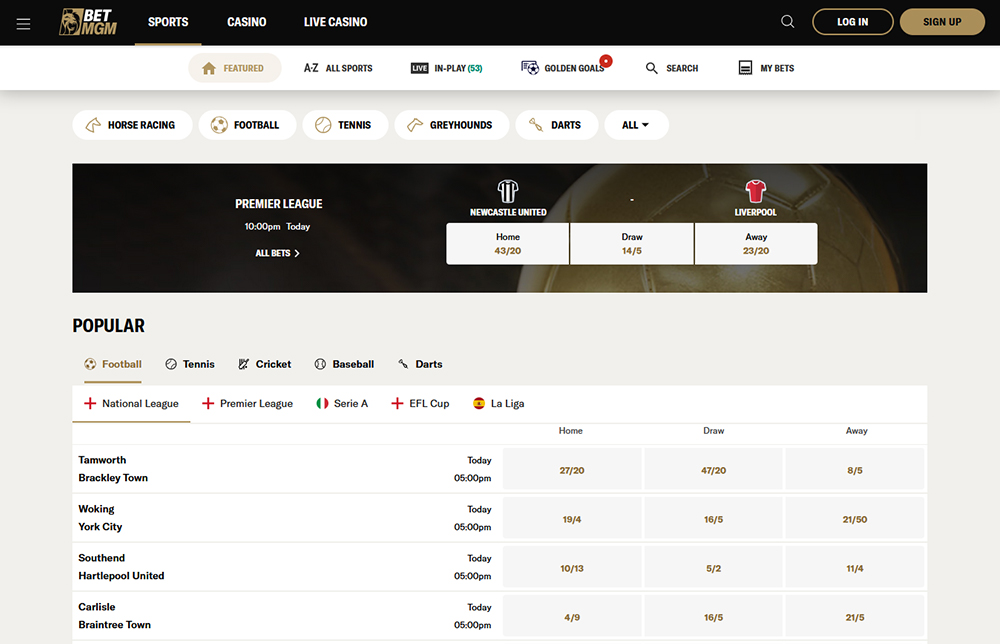Viewport: 1000px width, 644px height.
Task: Open the In-Play live section
Action: click(446, 68)
